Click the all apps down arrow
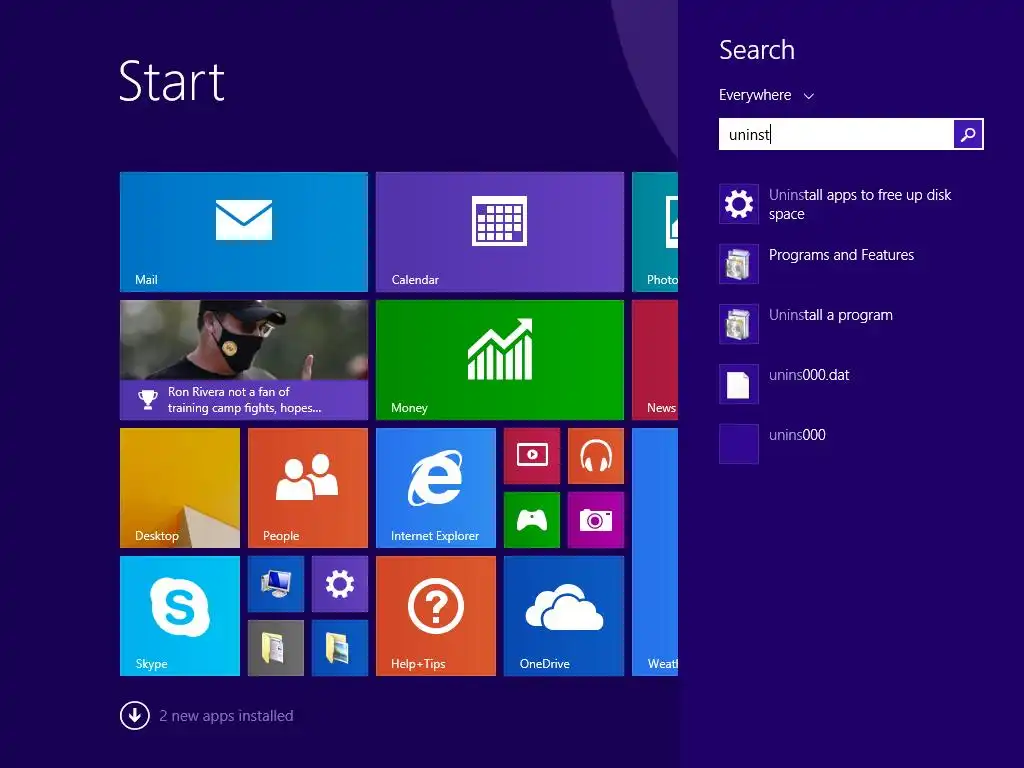This screenshot has height=768, width=1024. [x=135, y=715]
